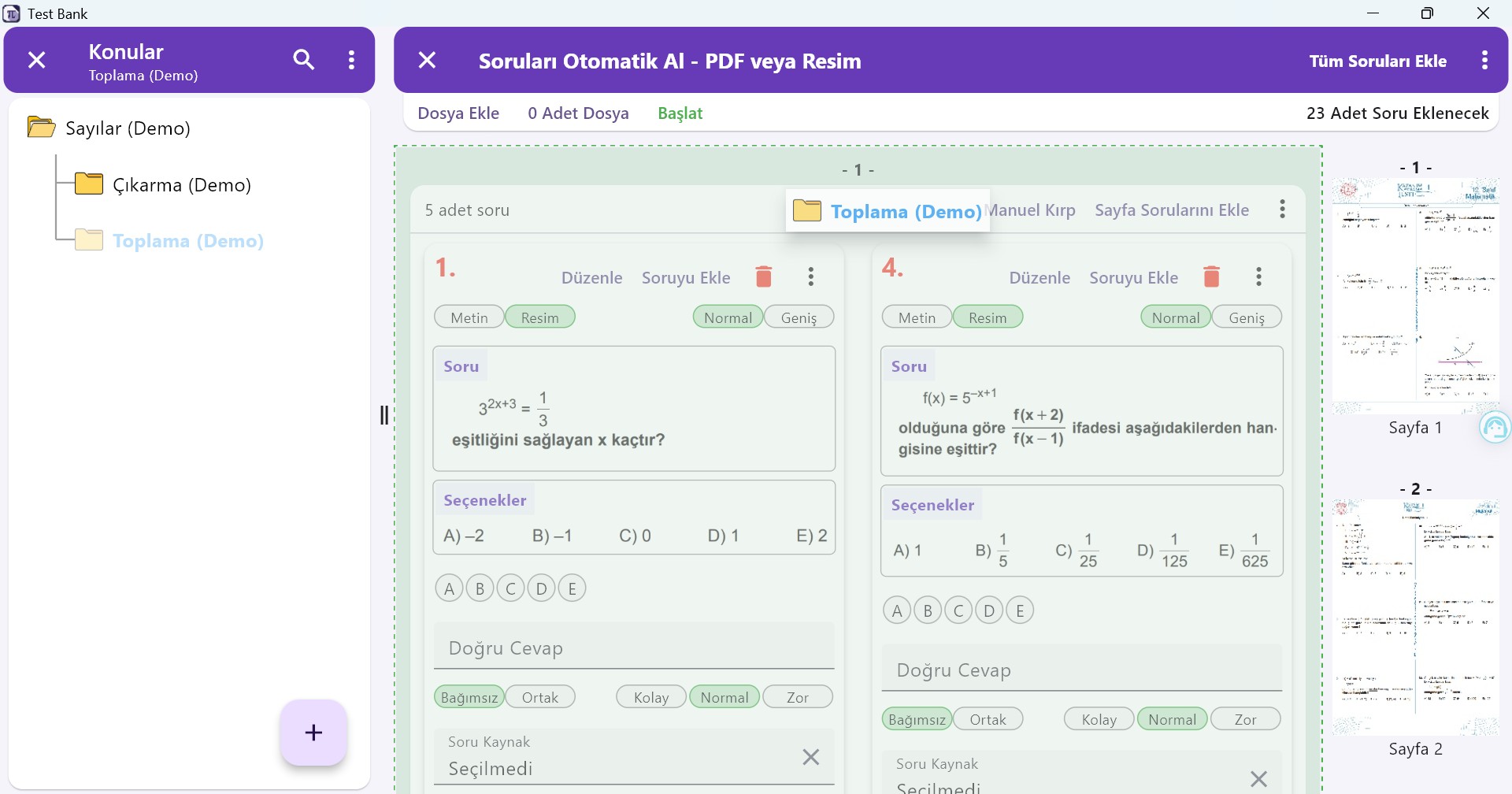Click the purple plus add button
The height and width of the screenshot is (794, 1512).
click(x=313, y=733)
